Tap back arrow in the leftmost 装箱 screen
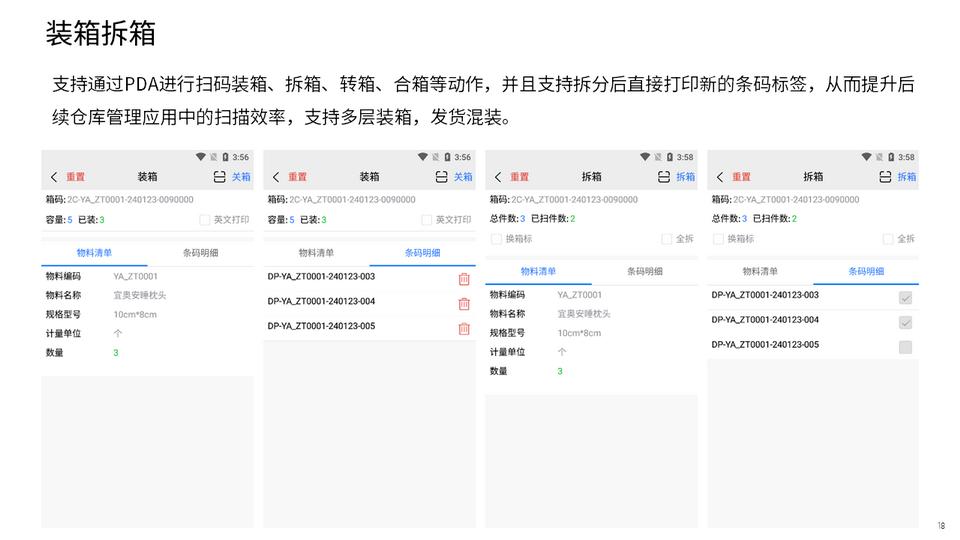The width and height of the screenshot is (960, 540). point(54,177)
